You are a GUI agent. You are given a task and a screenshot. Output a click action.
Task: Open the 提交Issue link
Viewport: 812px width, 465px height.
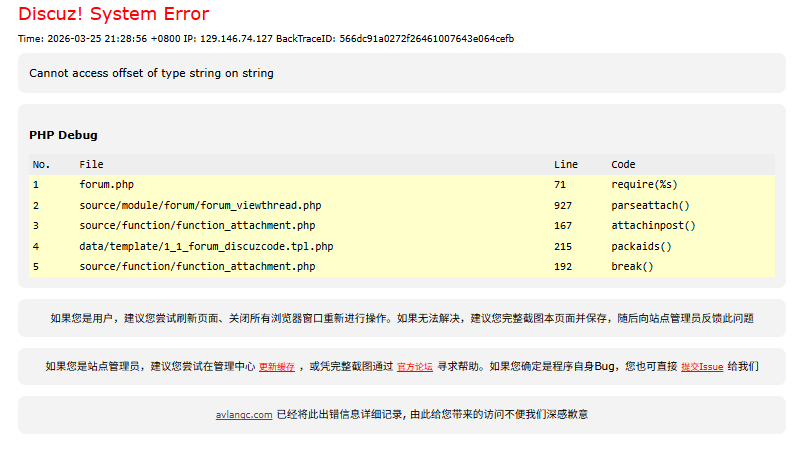[702, 367]
